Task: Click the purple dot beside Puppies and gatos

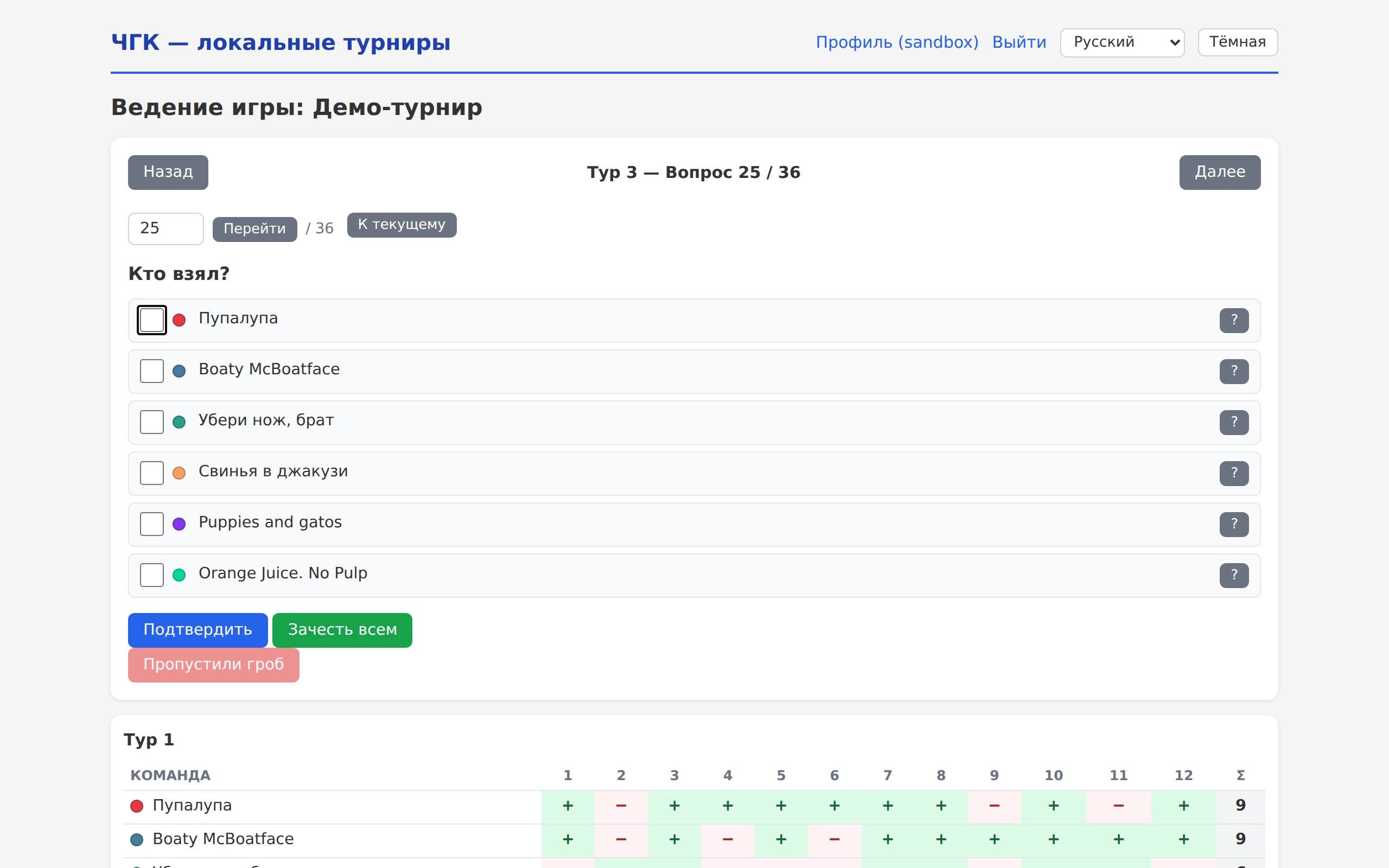Action: coord(179,524)
